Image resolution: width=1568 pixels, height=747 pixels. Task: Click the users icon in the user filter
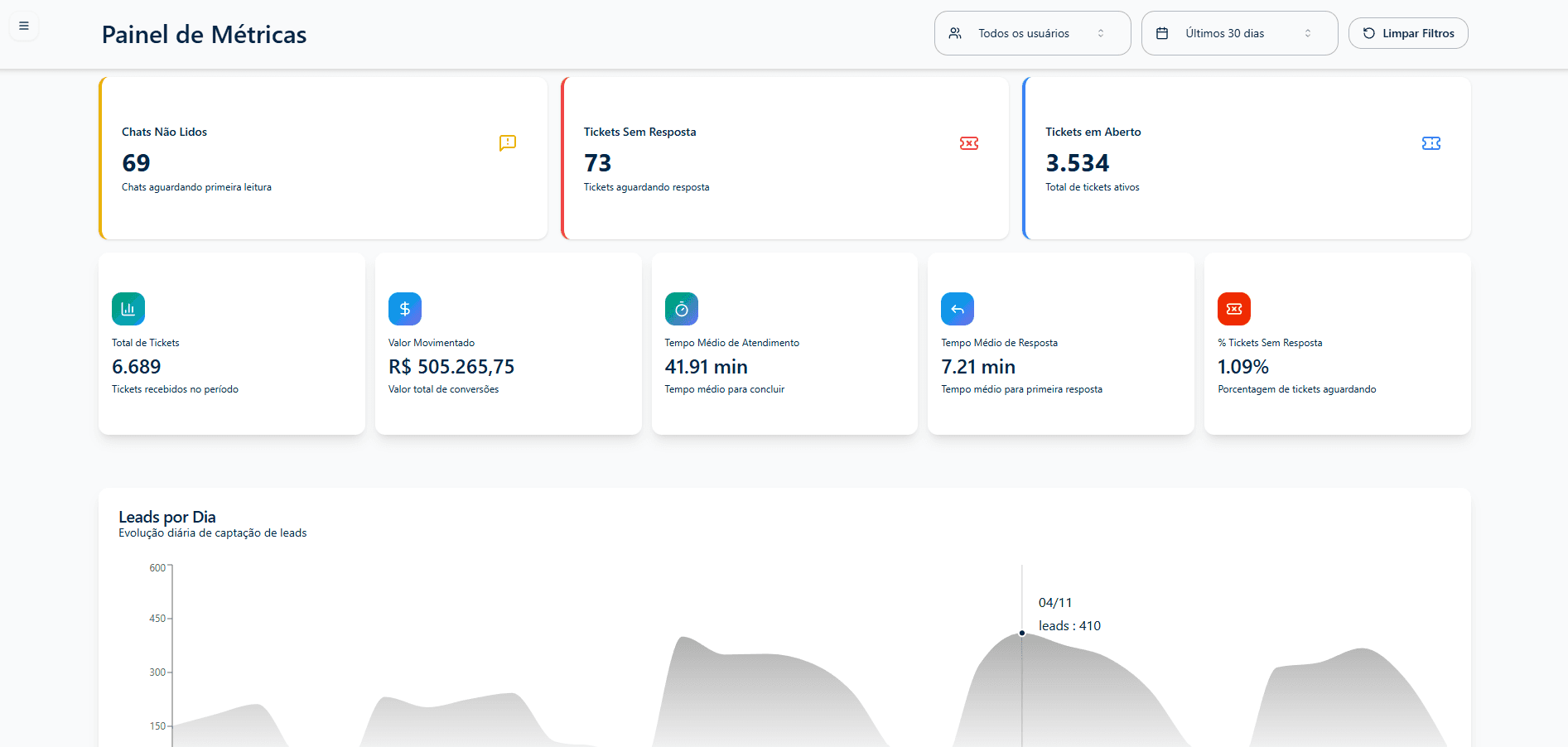click(955, 33)
